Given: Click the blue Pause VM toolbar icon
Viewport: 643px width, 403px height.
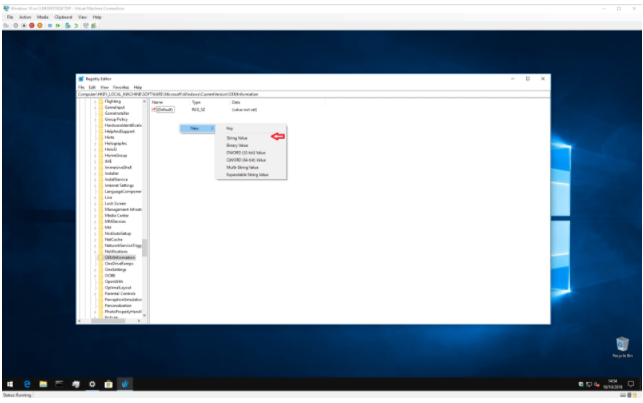Looking at the screenshot, I should point(50,25).
